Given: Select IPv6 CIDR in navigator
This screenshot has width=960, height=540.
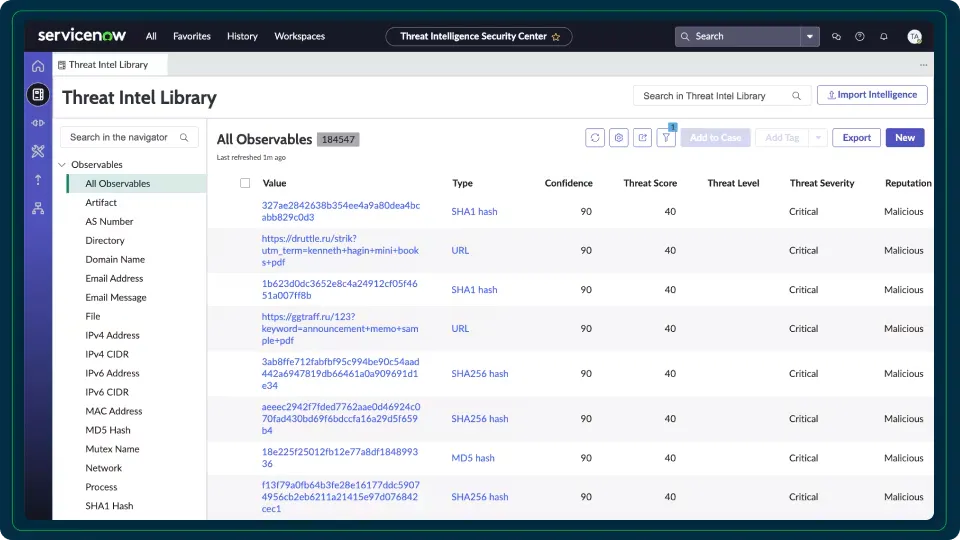Looking at the screenshot, I should click(107, 392).
